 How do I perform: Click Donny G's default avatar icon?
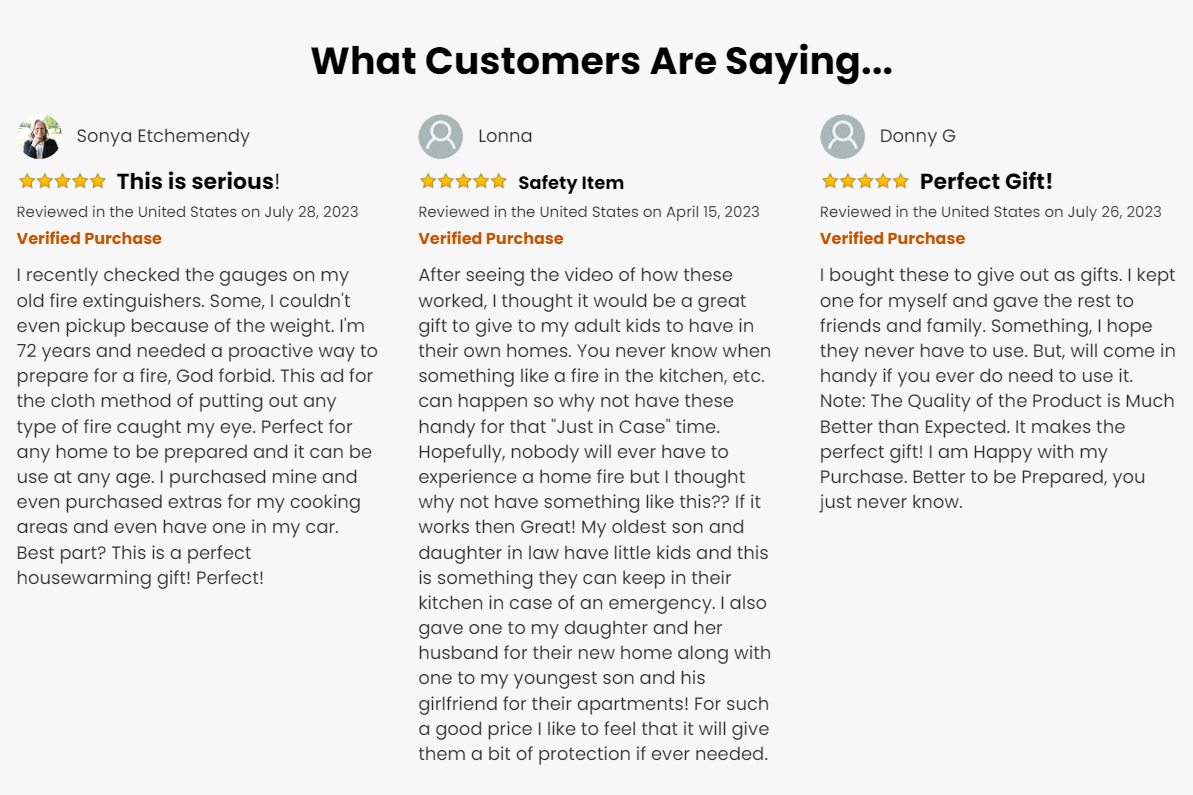coord(842,137)
